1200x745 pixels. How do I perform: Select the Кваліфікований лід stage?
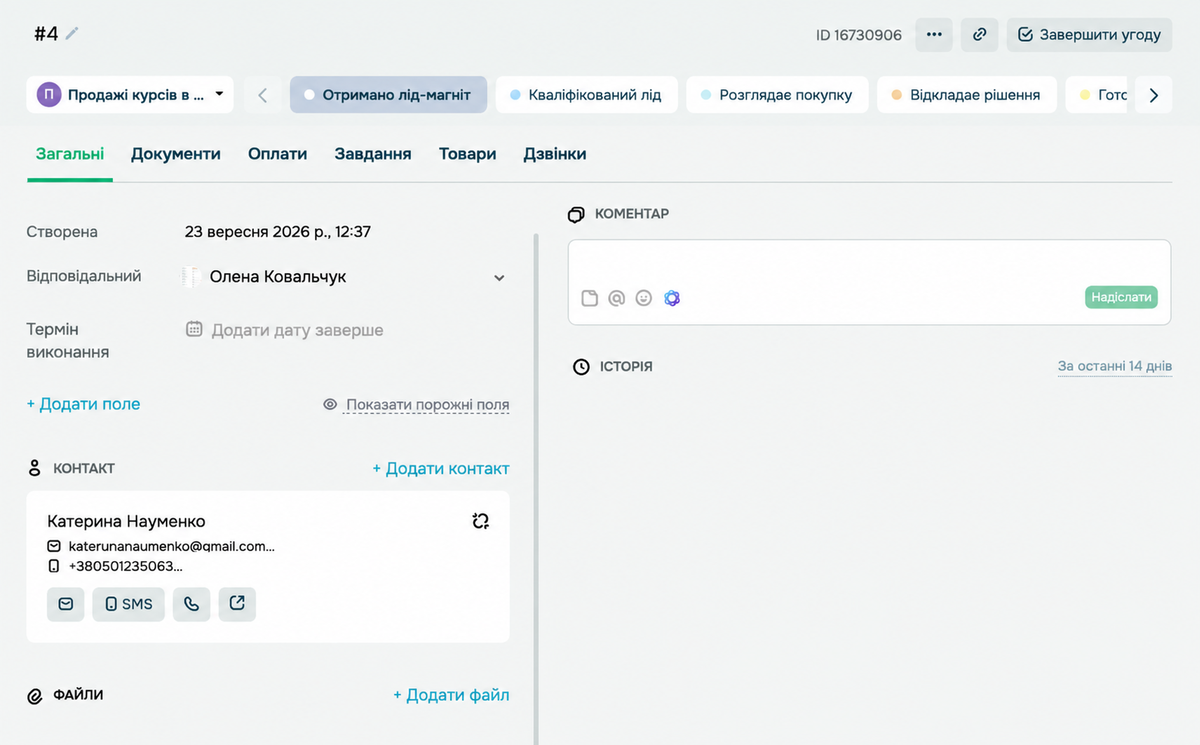pyautogui.click(x=586, y=95)
